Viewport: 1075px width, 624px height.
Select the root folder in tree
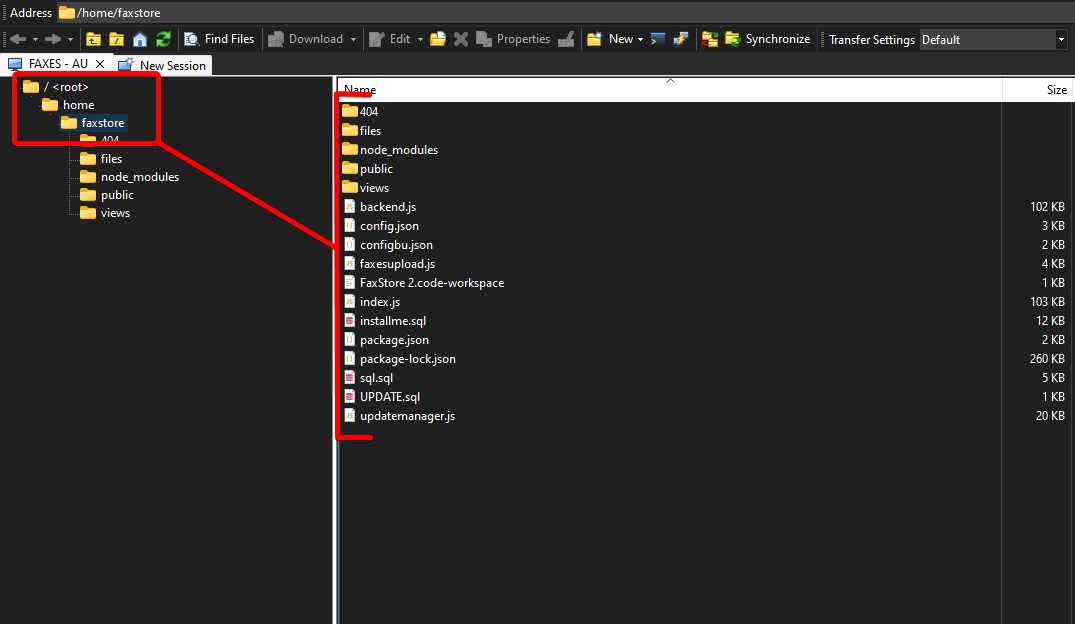pyautogui.click(x=66, y=87)
